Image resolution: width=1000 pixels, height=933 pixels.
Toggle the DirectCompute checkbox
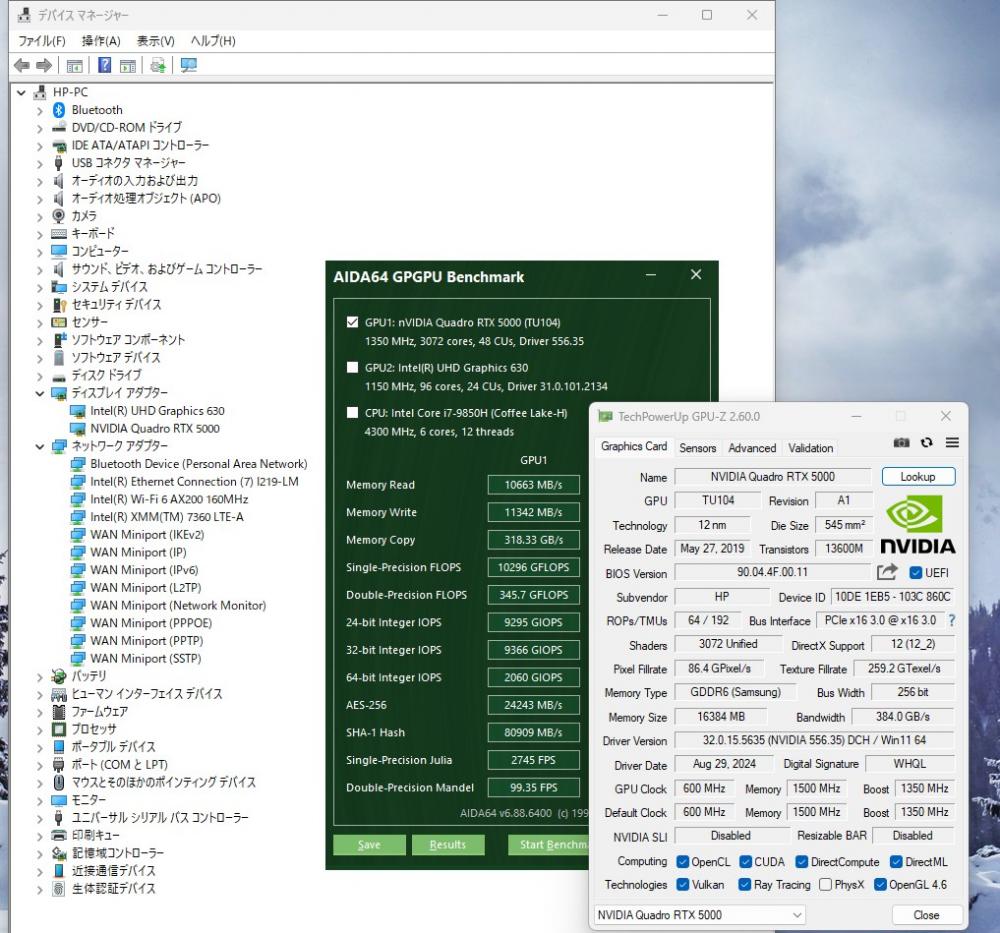coord(802,862)
